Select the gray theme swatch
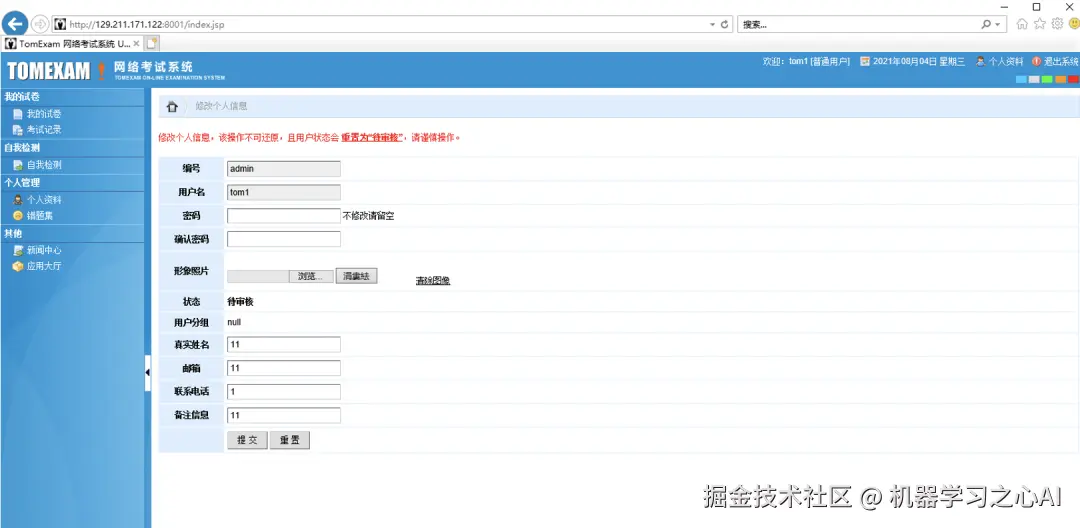Screen dimensions: 1080x528 coord(1035,79)
